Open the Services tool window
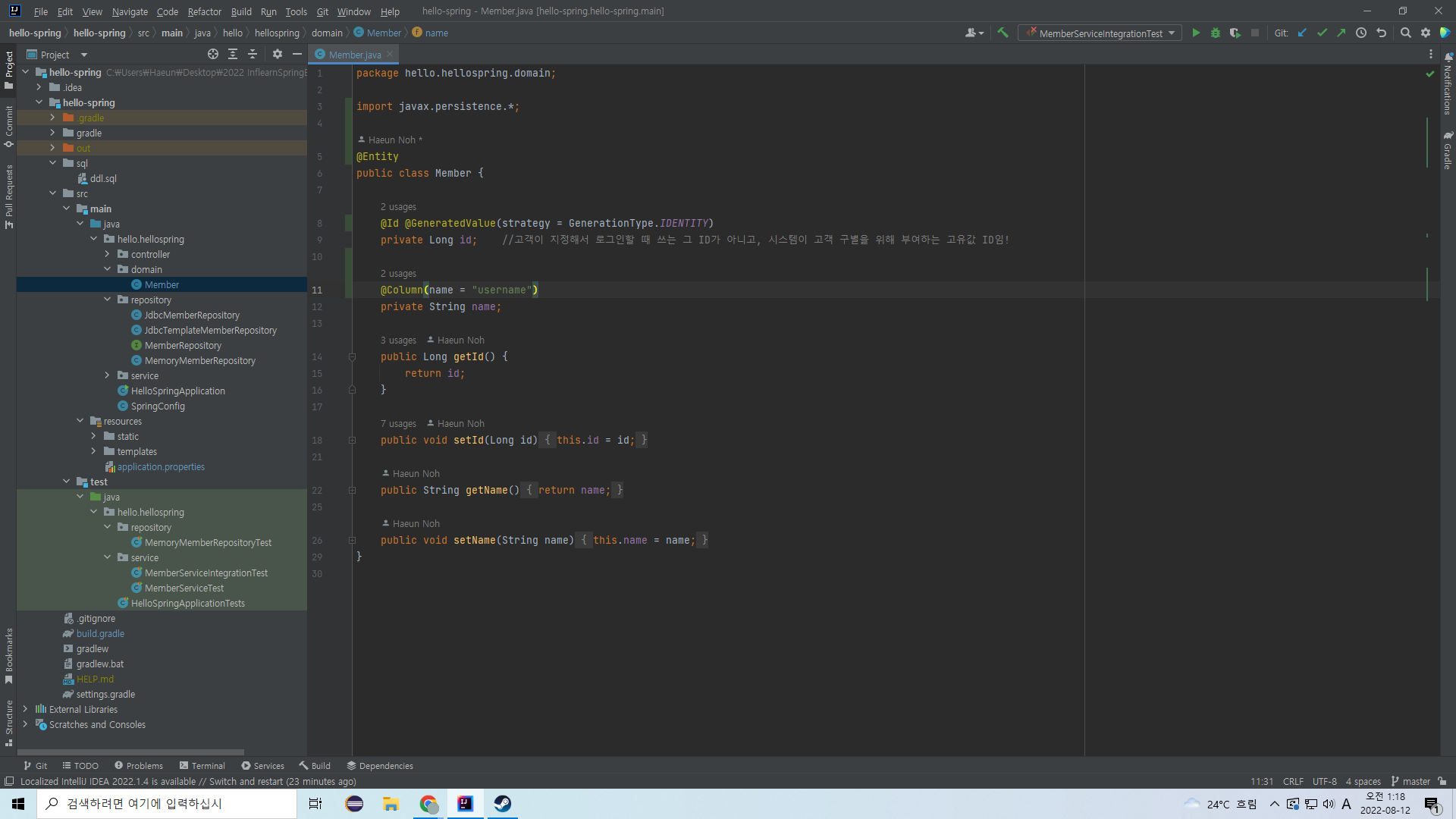 (x=262, y=766)
